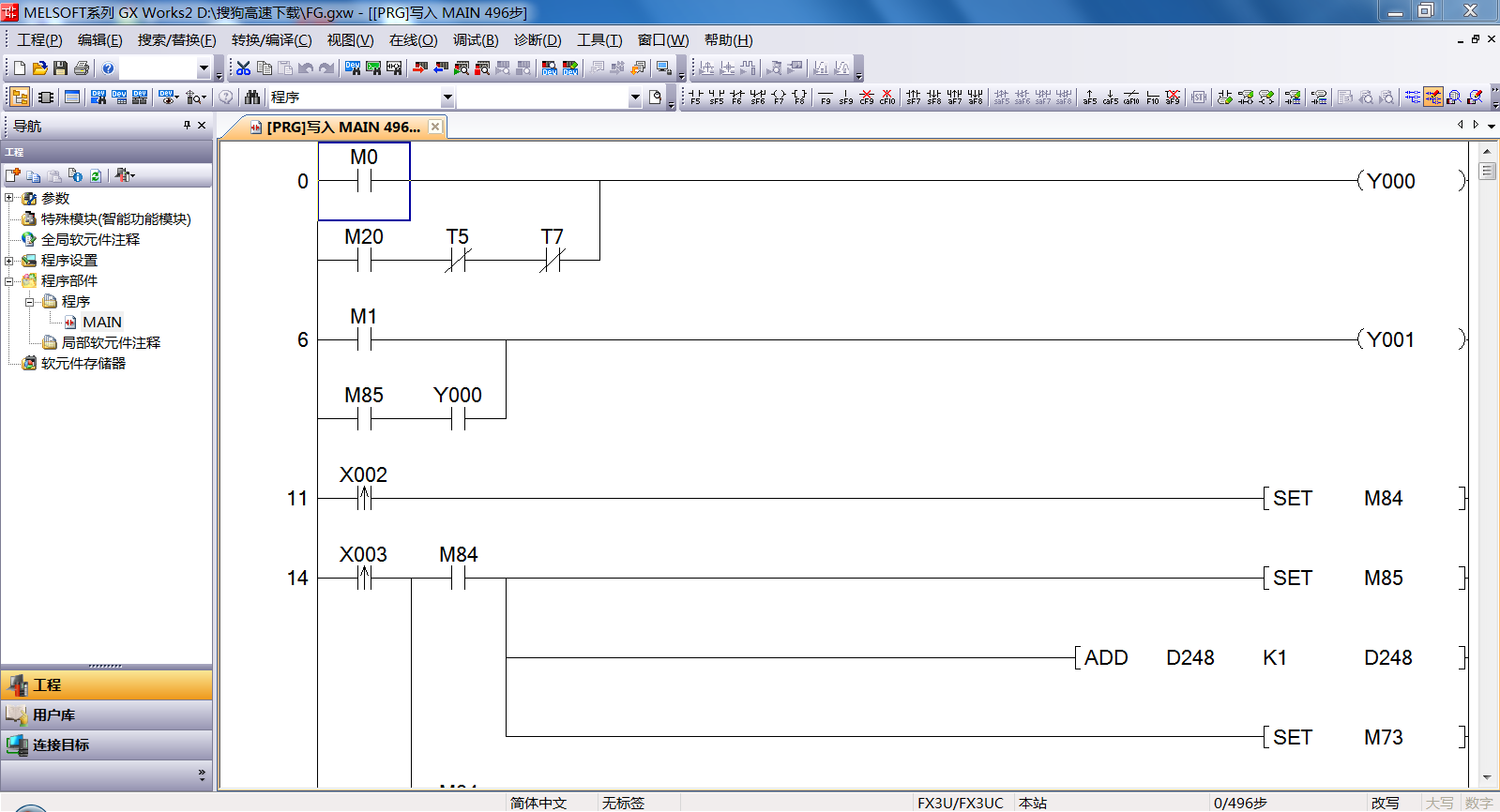Toggle 改写 overwrite mode in status bar
Viewport: 1500px width, 812px height.
click(1385, 803)
